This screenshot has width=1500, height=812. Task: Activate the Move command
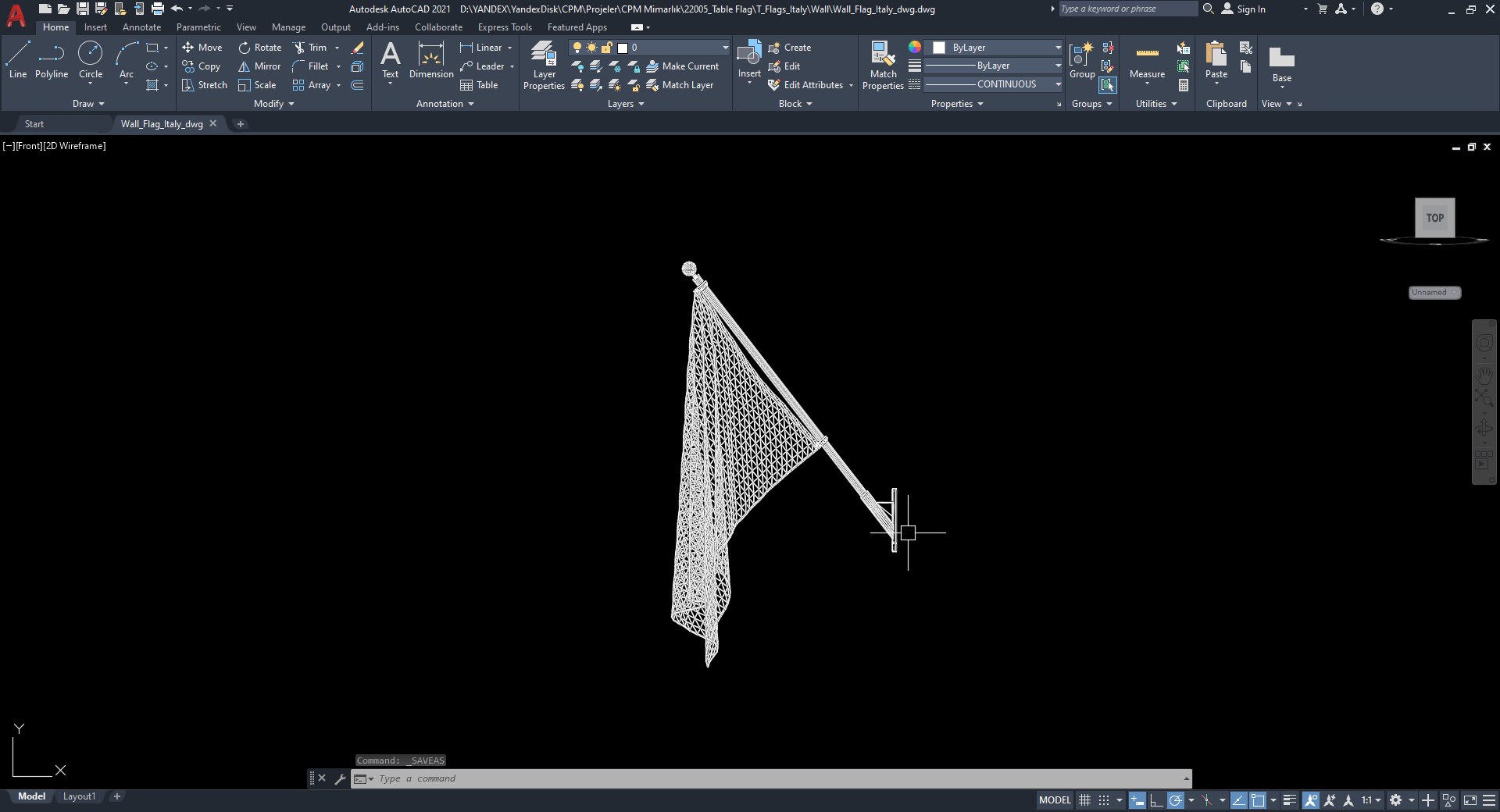pyautogui.click(x=202, y=48)
